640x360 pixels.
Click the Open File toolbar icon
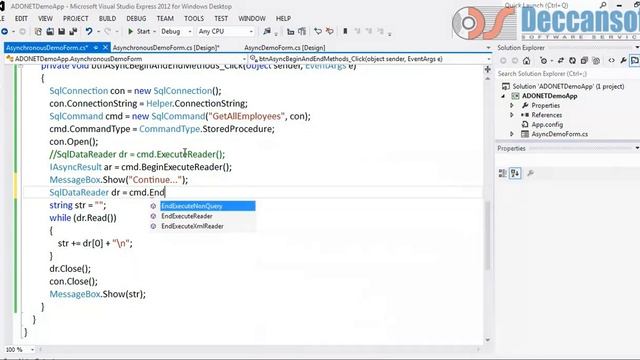[x=50, y=31]
